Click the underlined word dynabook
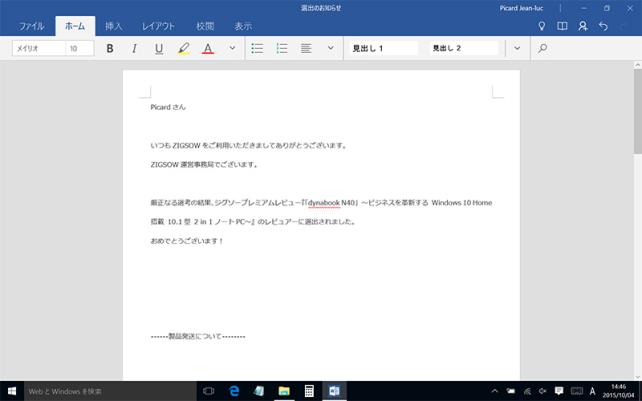 (324, 203)
